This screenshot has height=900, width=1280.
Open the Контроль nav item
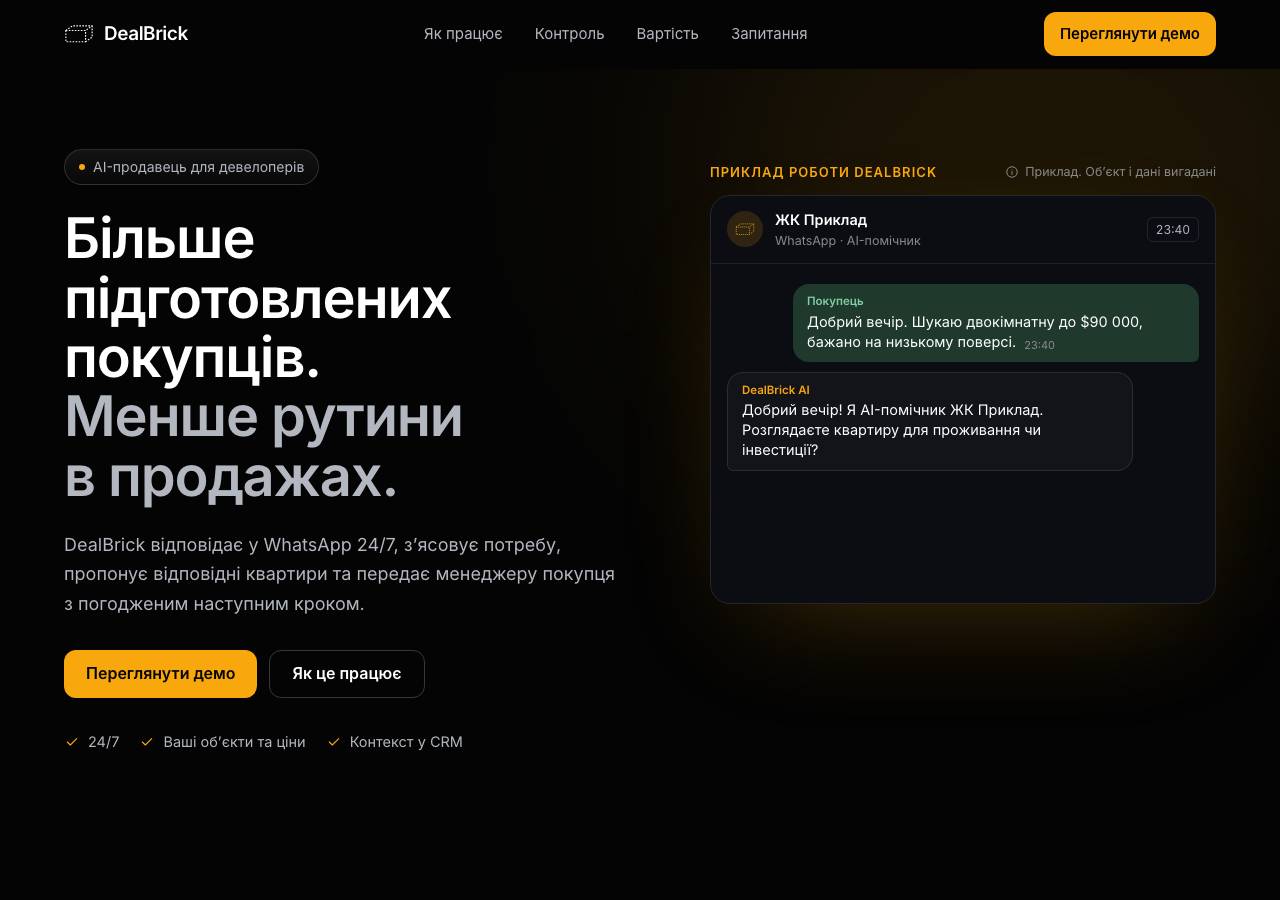pos(570,34)
